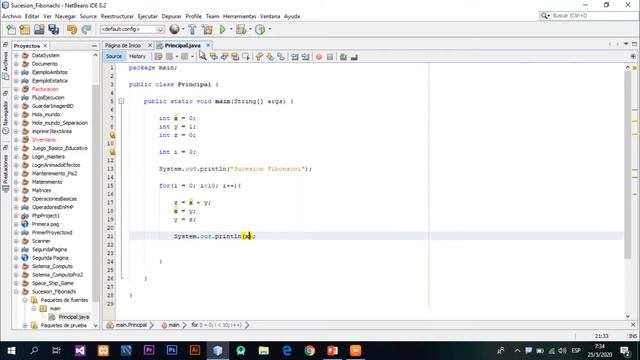
Task: Open the Herramientas menu
Action: (240, 16)
